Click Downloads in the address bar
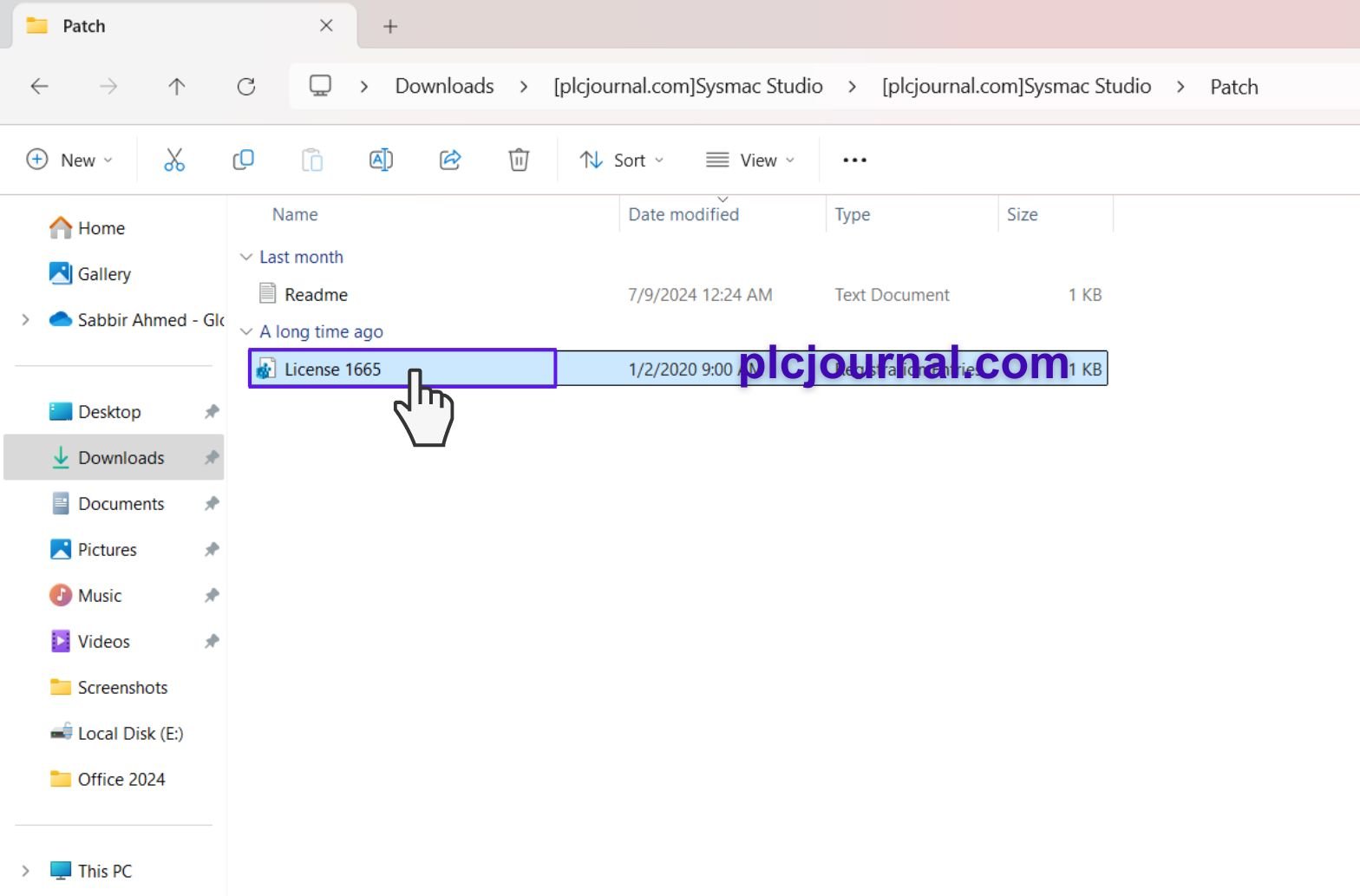 point(444,86)
